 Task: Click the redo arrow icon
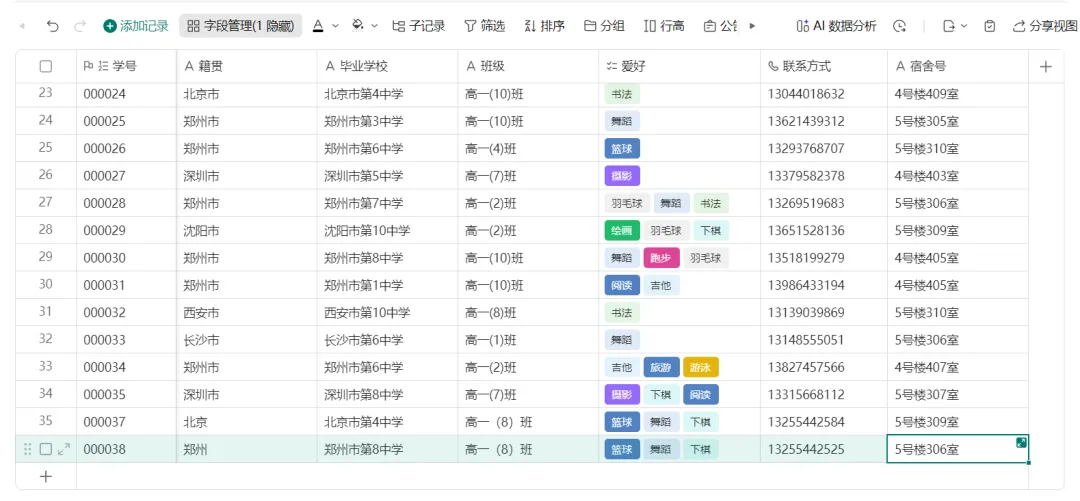[x=80, y=26]
